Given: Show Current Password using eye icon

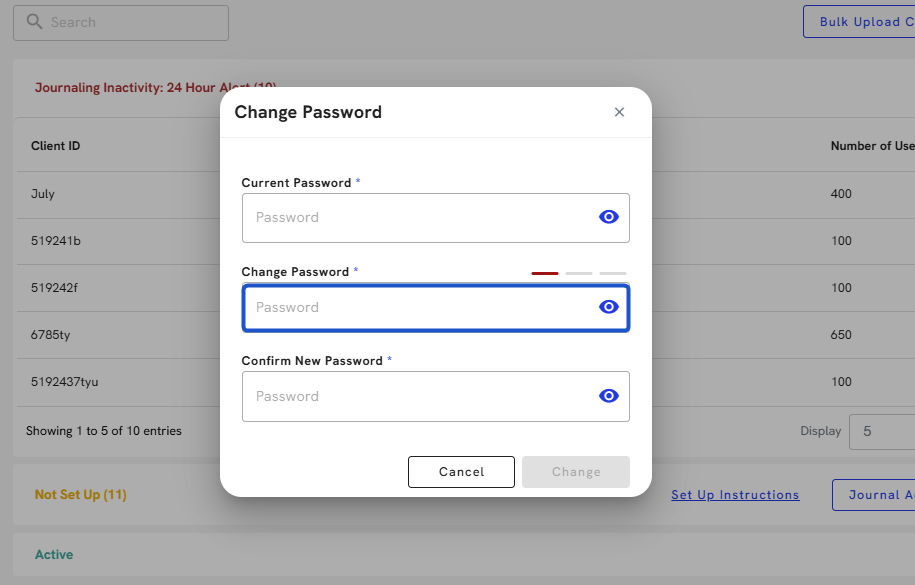Looking at the screenshot, I should tap(608, 217).
